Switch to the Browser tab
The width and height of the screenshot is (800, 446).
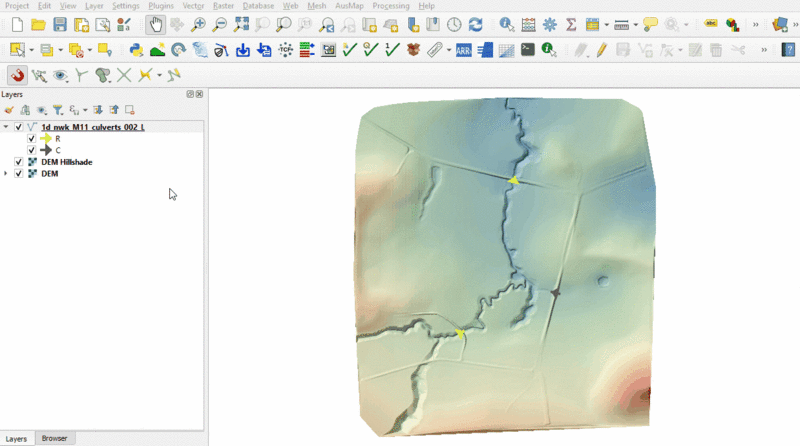54,438
